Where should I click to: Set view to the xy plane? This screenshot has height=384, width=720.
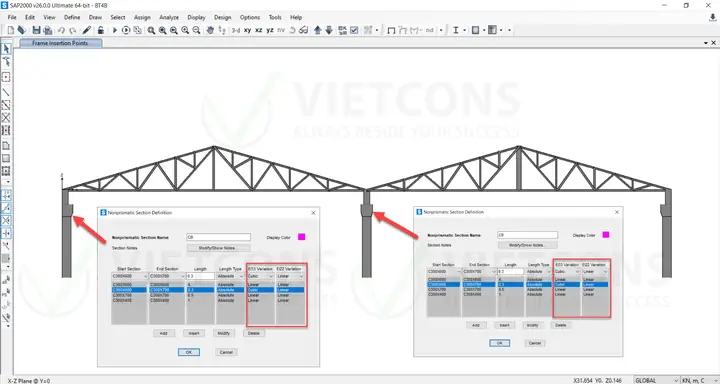point(248,30)
